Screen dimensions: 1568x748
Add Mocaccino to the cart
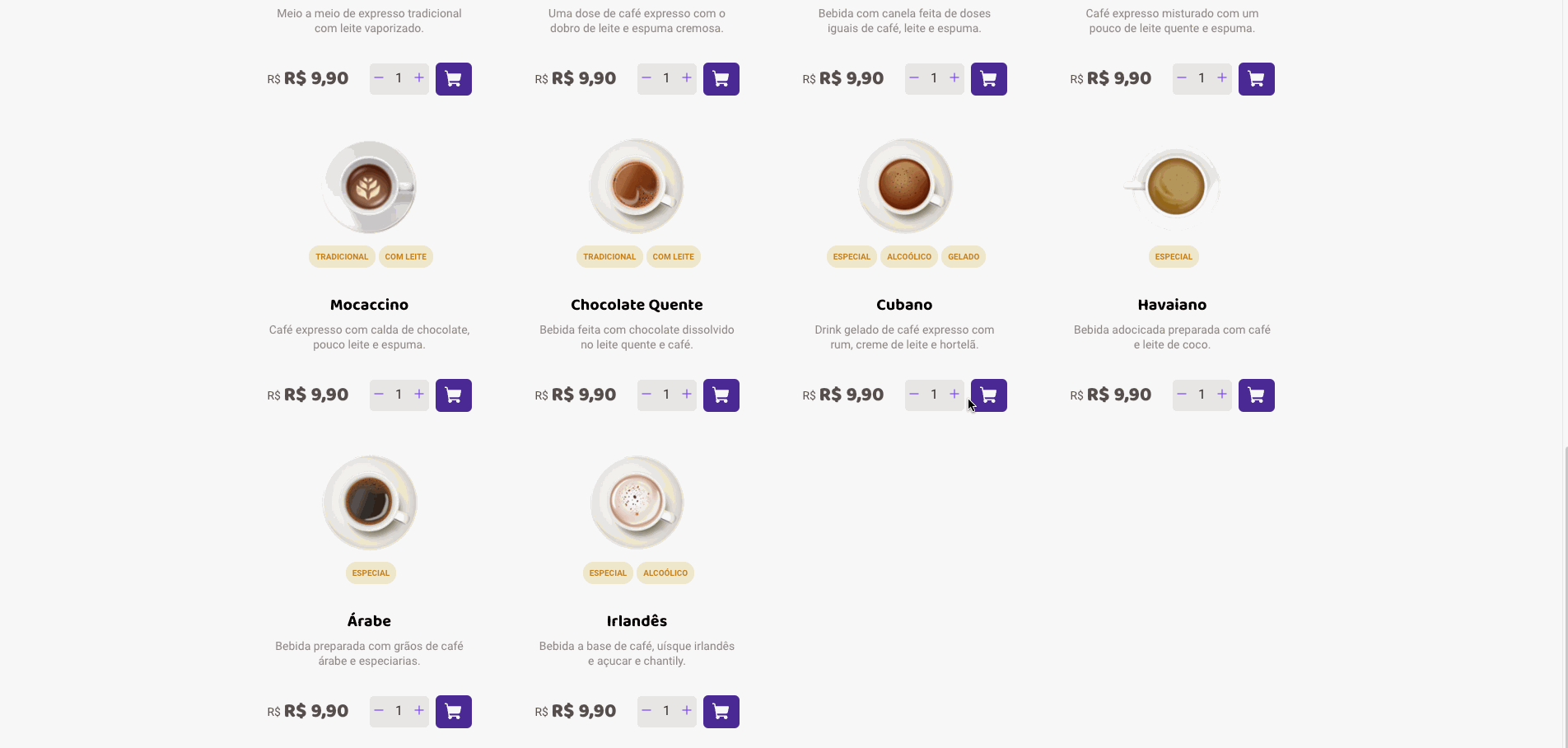[x=453, y=395]
